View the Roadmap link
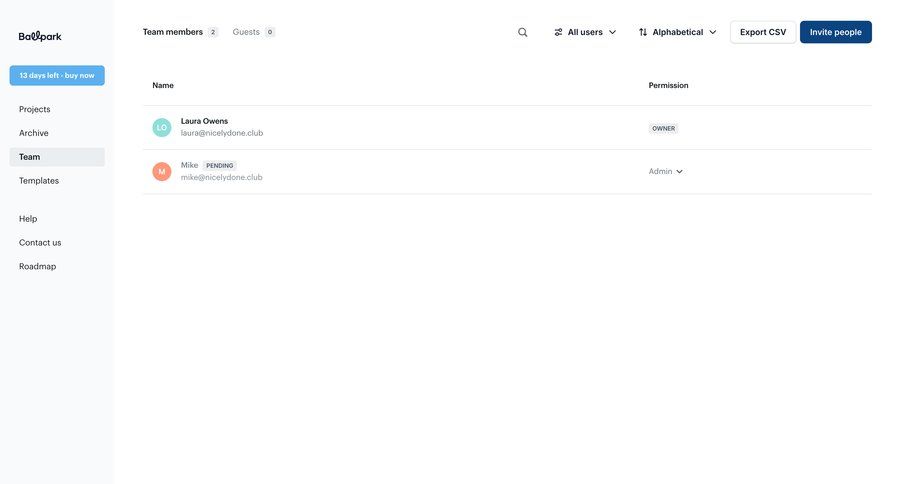900x484 pixels. coord(38,267)
